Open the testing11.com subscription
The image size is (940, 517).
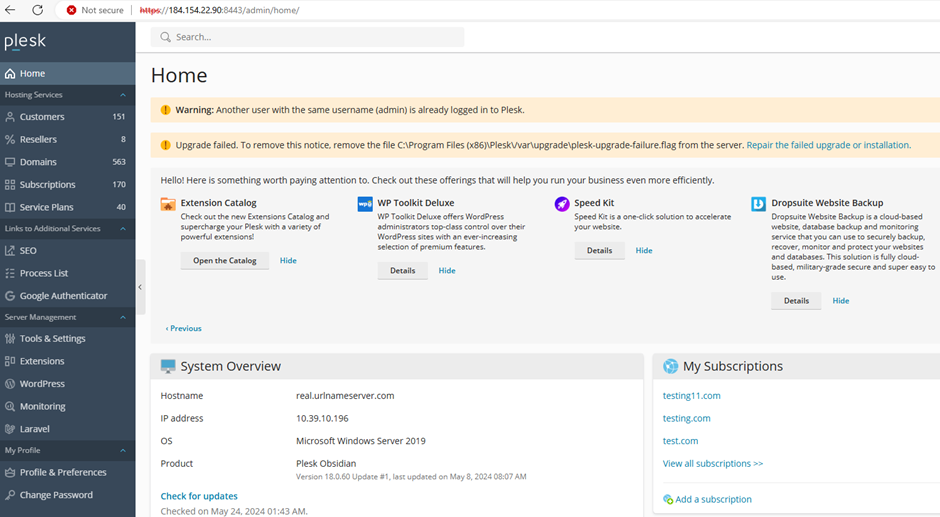692,396
